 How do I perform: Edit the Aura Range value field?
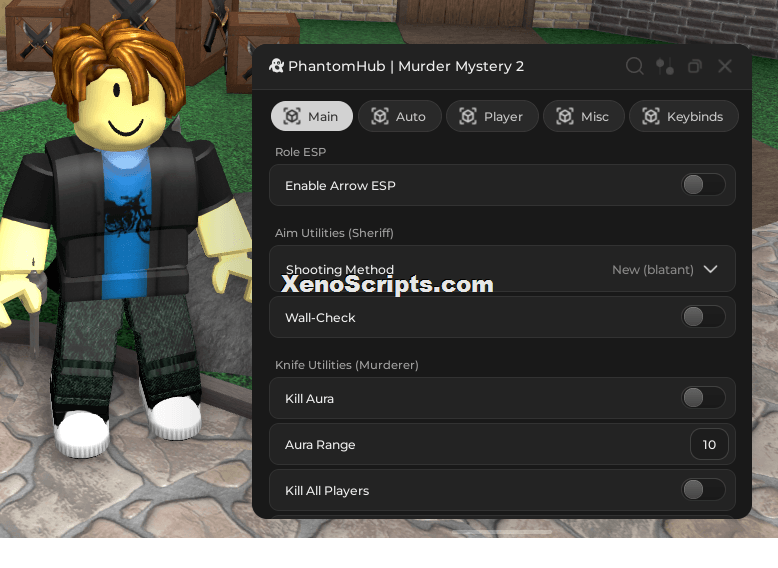coord(709,444)
